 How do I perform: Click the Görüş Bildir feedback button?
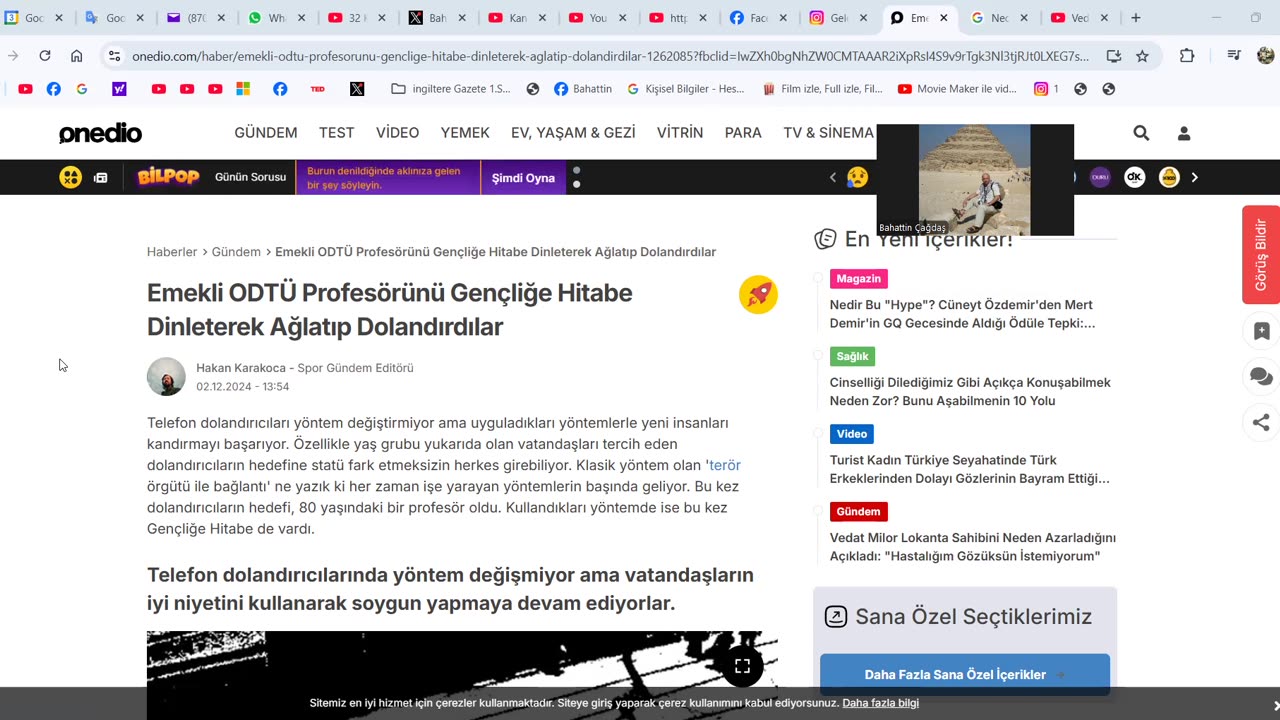(1261, 254)
